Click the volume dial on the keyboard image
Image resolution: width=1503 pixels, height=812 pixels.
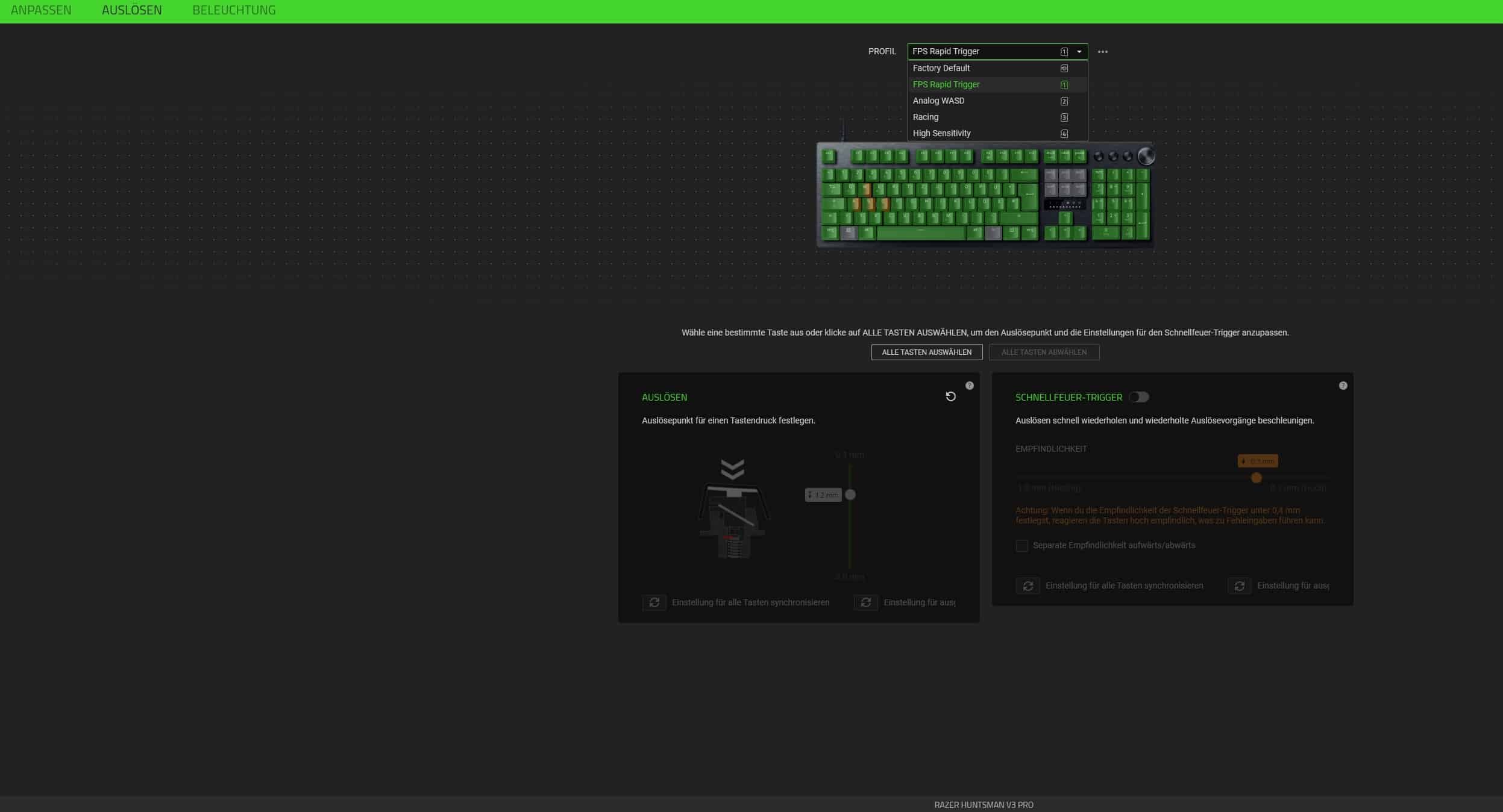1146,157
